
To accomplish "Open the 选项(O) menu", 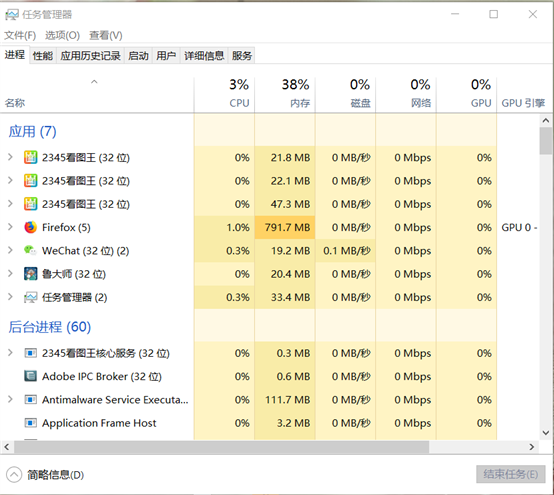I will [62, 35].
